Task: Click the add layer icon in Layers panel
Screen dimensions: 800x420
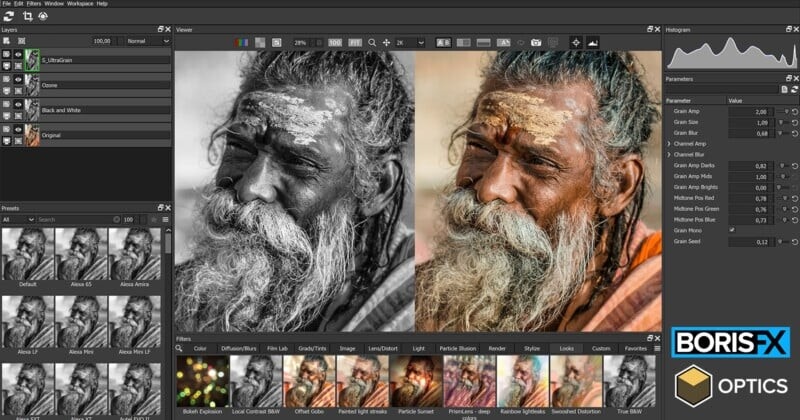Action: [7, 41]
